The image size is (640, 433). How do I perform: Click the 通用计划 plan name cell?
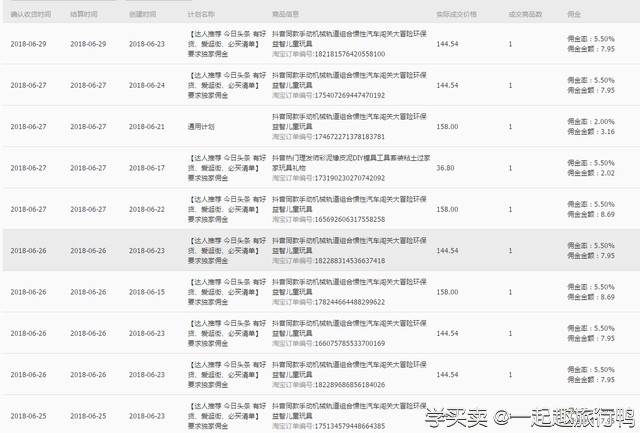coord(201,127)
